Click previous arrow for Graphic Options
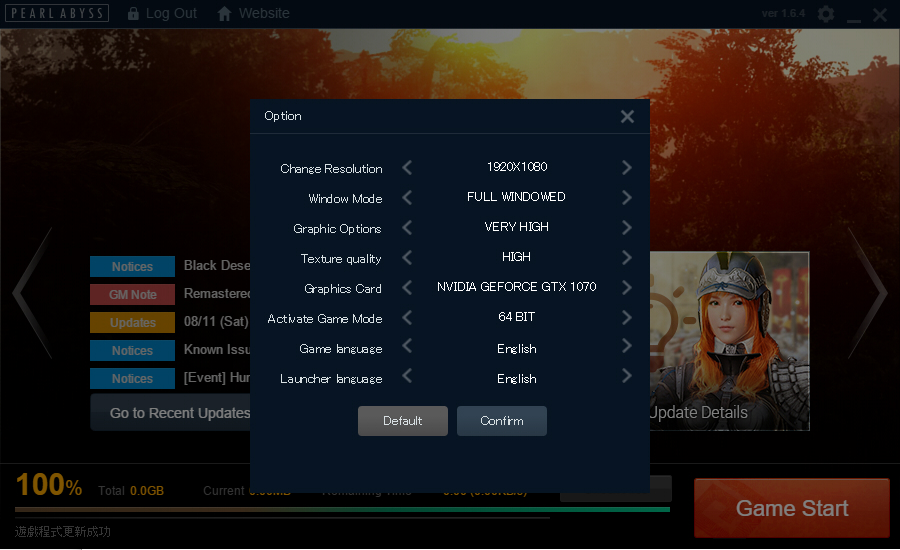Viewport: 900px width, 550px height. (407, 227)
